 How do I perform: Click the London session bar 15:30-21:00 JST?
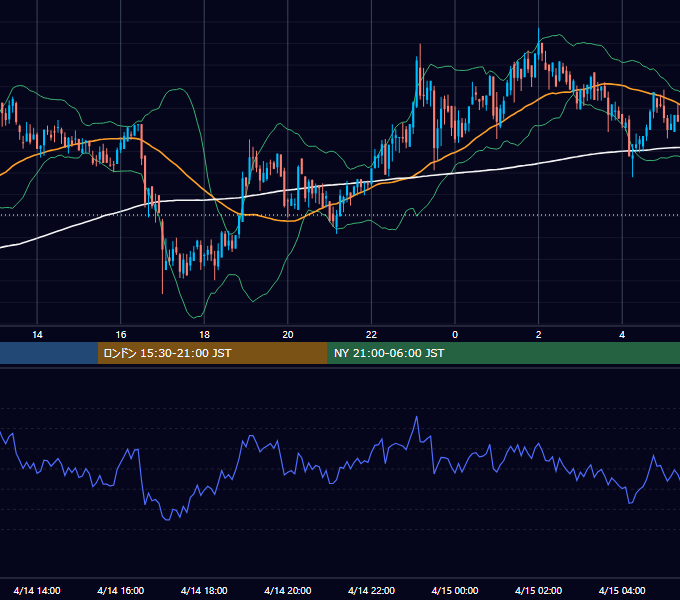pos(212,353)
